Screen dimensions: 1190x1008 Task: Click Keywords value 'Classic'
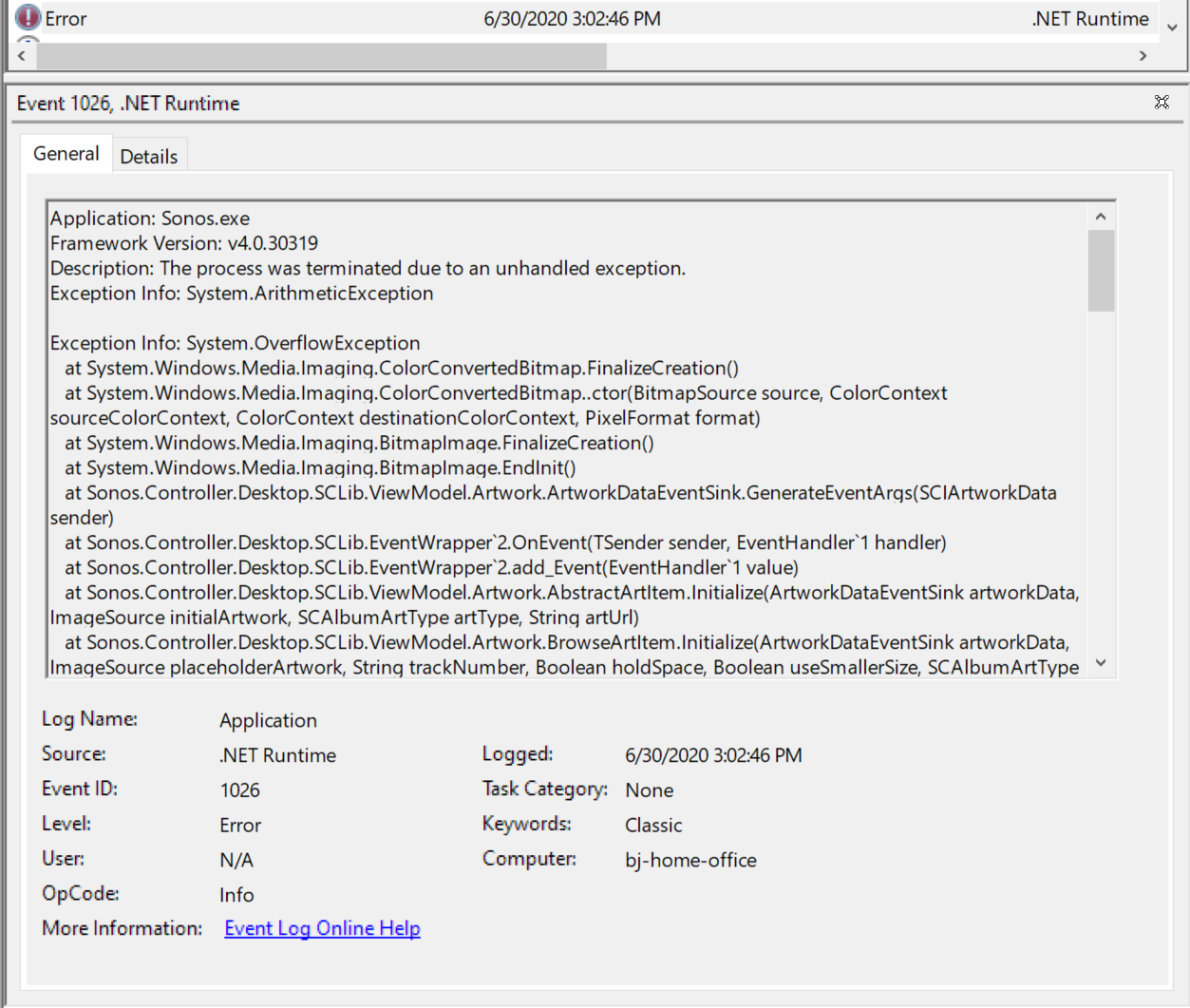coord(653,825)
